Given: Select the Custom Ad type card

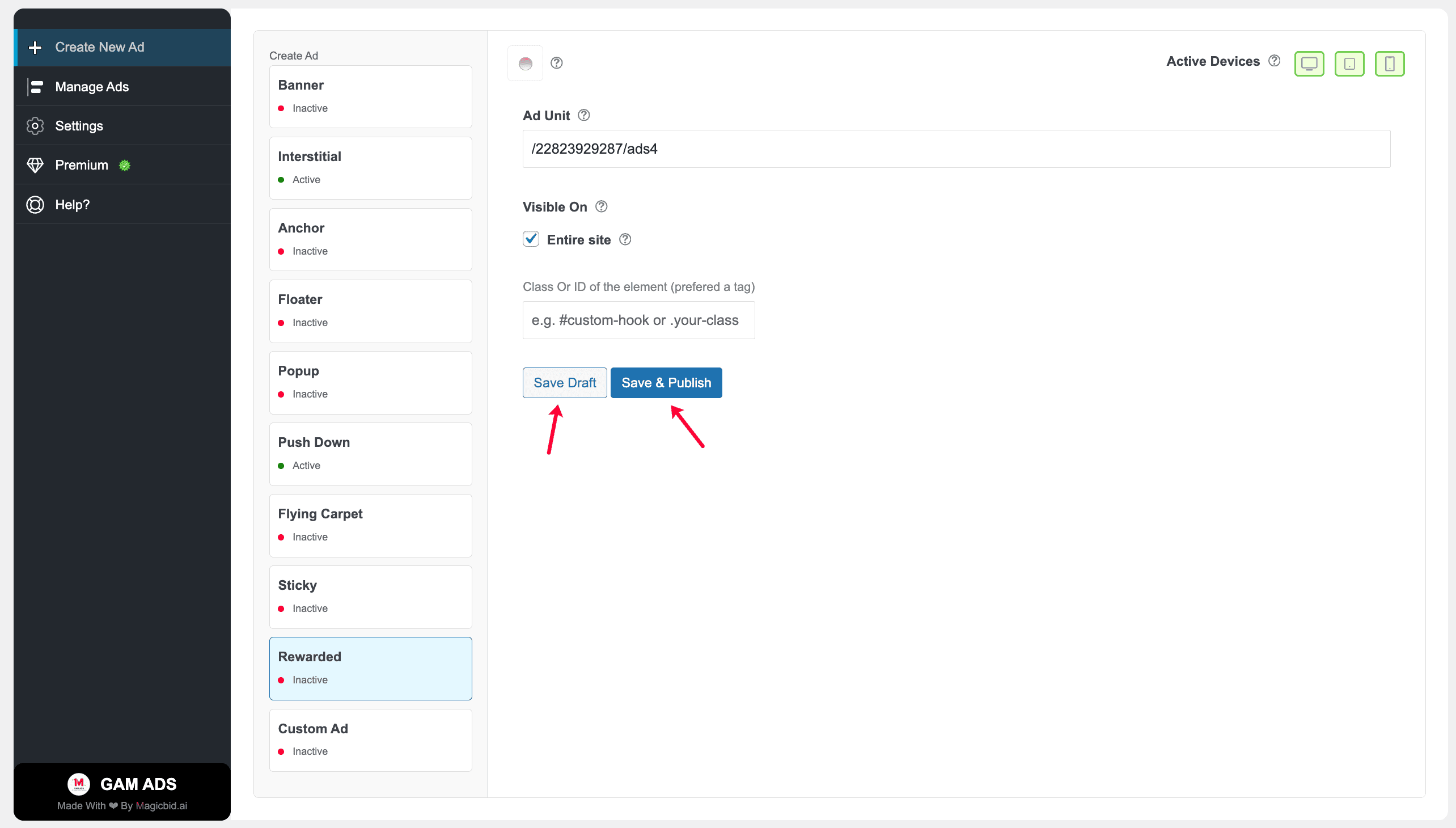Looking at the screenshot, I should coord(370,741).
